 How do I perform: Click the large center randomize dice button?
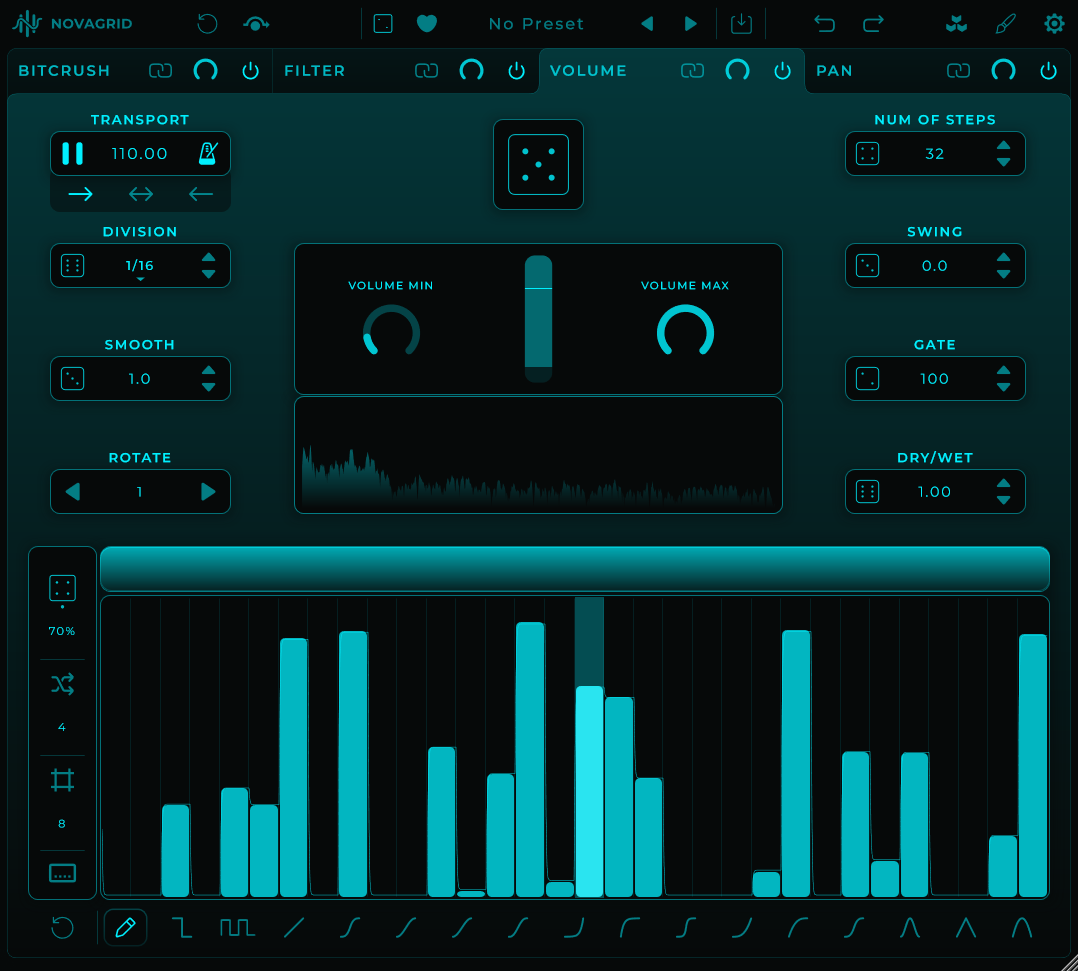click(x=538, y=164)
